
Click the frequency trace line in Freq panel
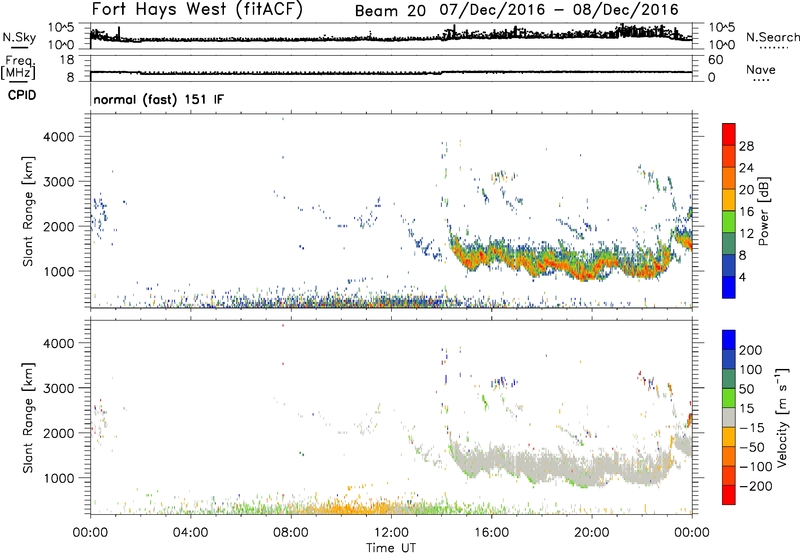pyautogui.click(x=391, y=73)
